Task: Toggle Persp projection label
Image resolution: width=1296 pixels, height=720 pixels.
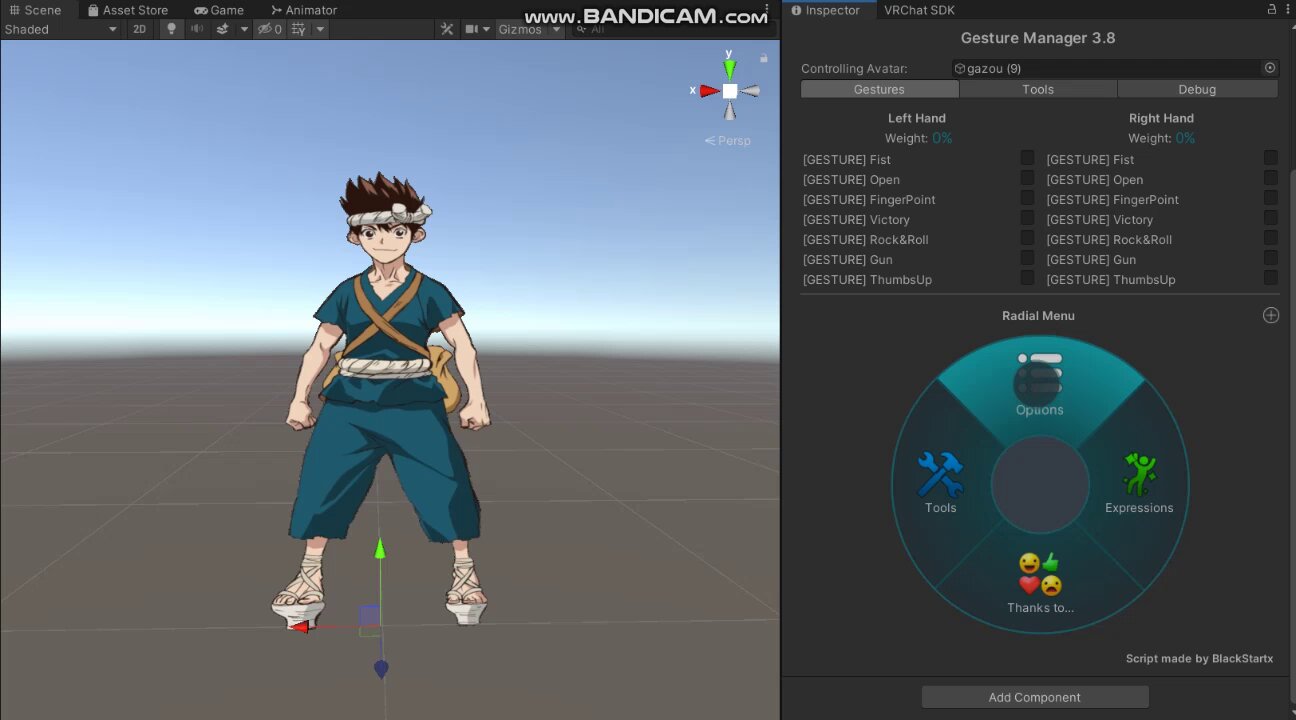Action: point(728,141)
